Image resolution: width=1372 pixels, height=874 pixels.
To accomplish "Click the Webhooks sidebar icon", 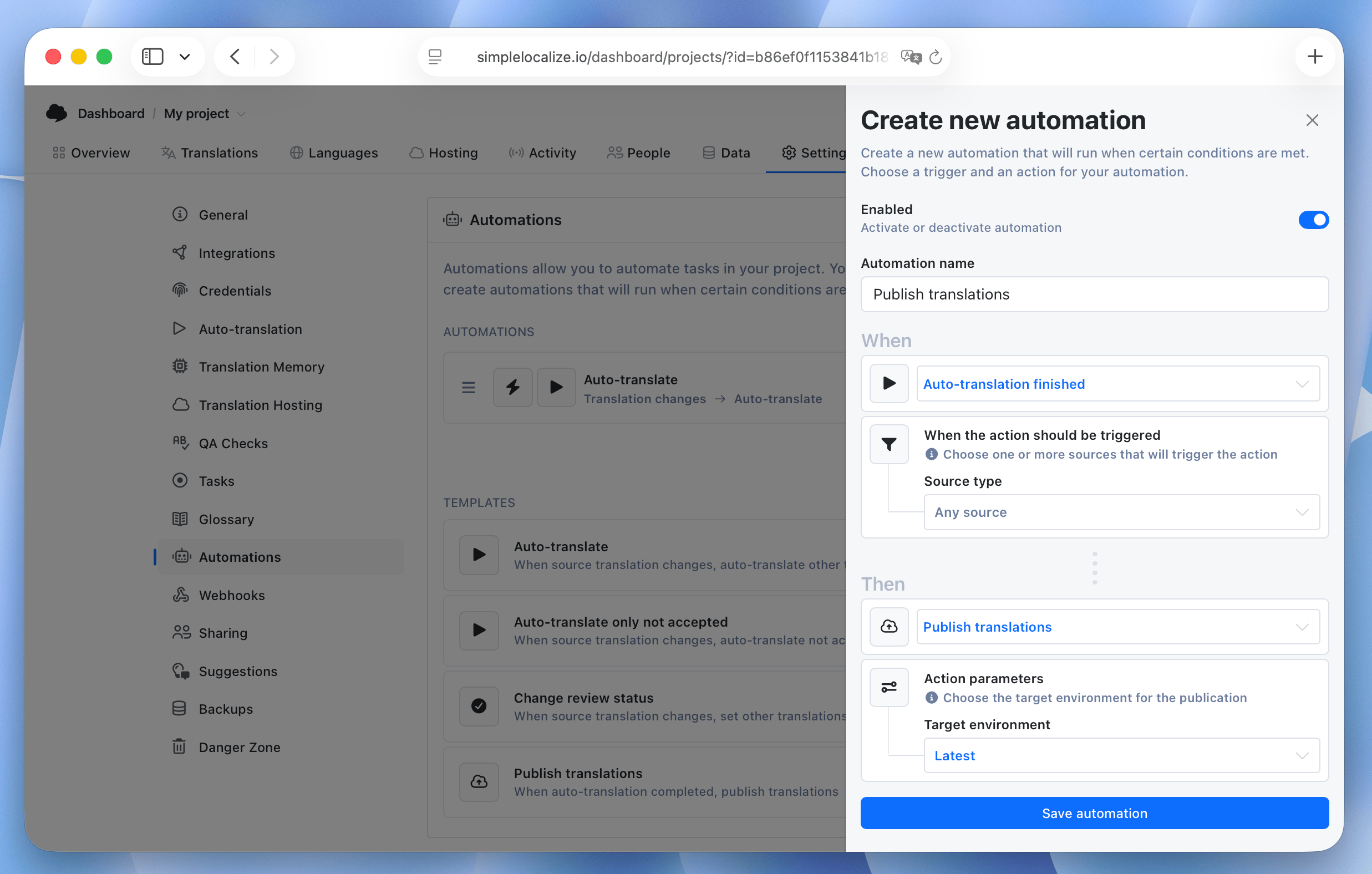I will [180, 595].
